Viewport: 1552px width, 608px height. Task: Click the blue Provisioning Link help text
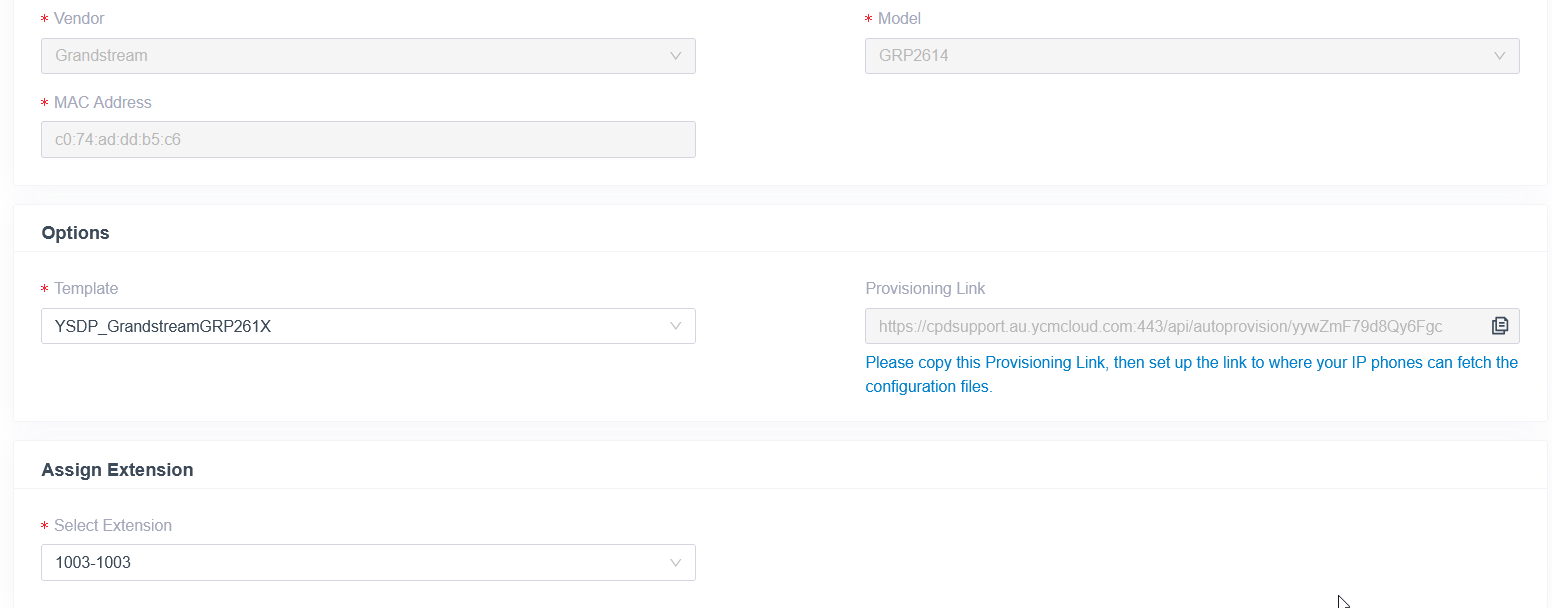pos(1192,375)
